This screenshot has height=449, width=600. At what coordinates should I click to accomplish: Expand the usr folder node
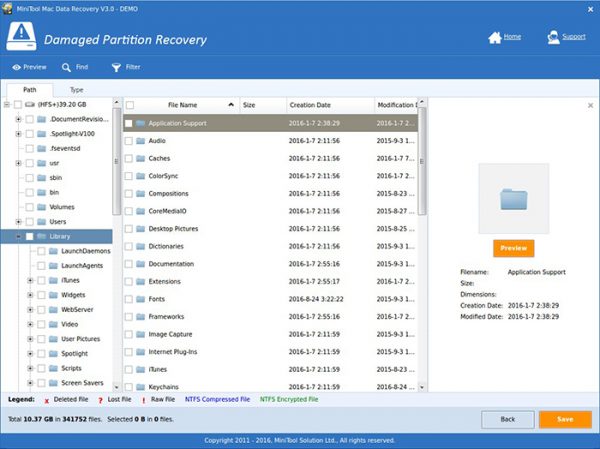(x=18, y=163)
